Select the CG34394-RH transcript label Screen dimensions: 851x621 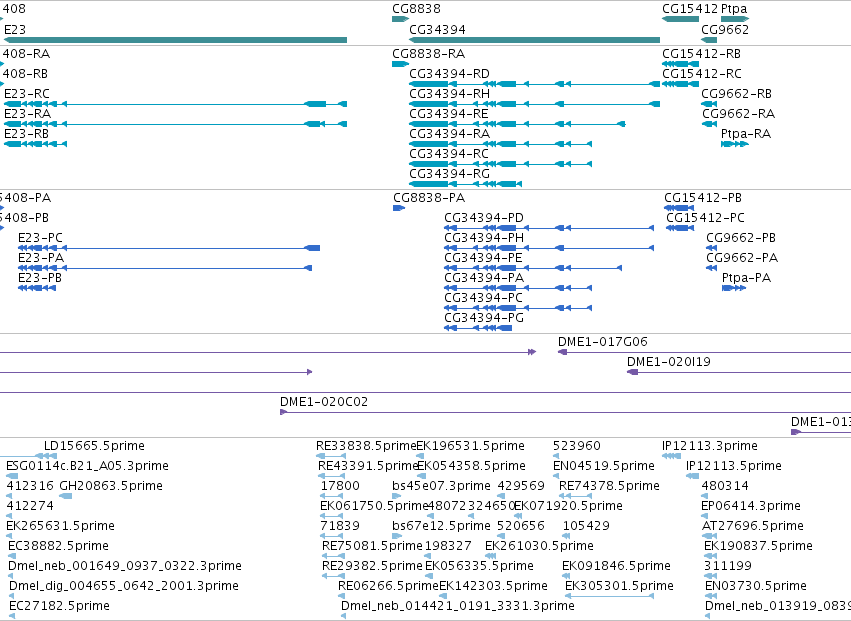click(449, 94)
